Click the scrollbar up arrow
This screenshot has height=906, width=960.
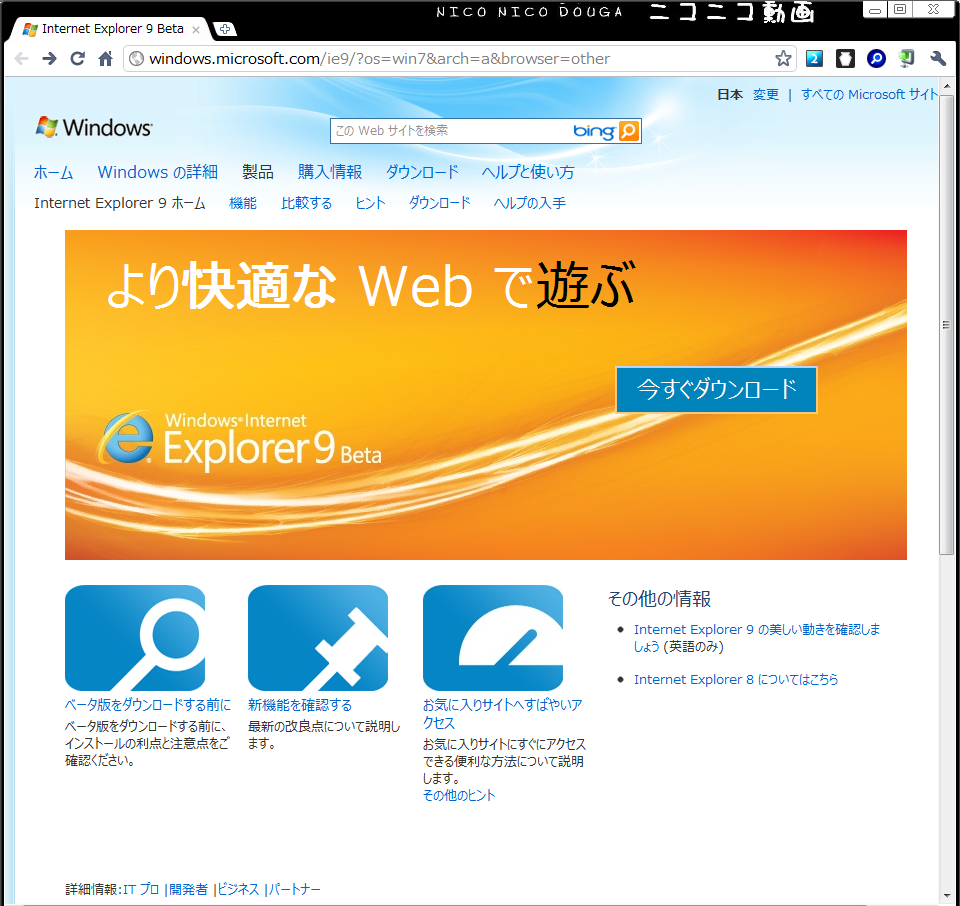(946, 86)
